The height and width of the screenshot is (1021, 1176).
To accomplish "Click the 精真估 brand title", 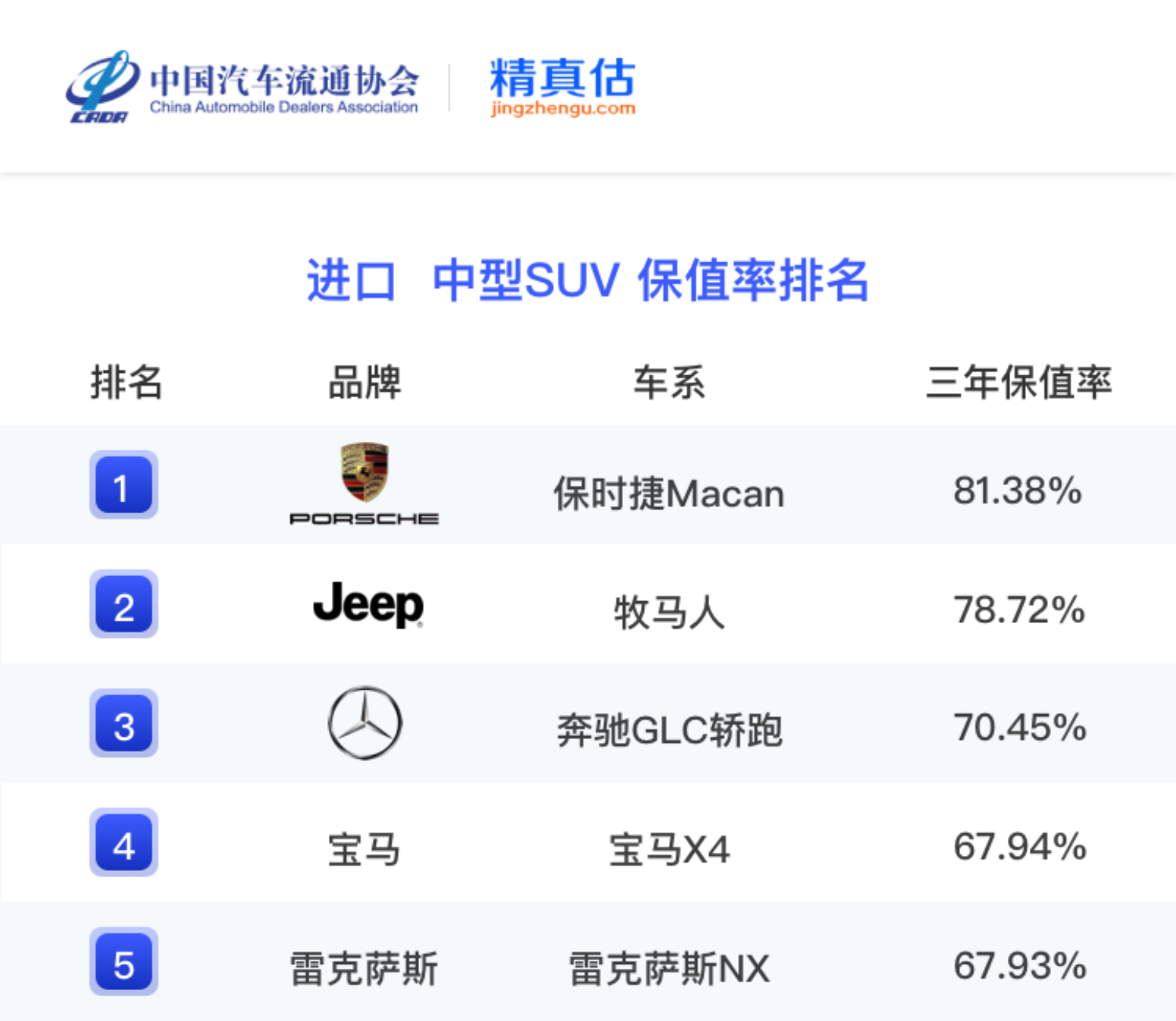I will pyautogui.click(x=563, y=77).
